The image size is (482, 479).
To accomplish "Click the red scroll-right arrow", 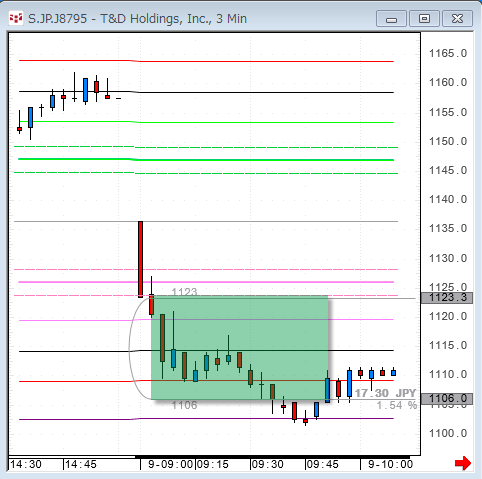I will pos(463,463).
